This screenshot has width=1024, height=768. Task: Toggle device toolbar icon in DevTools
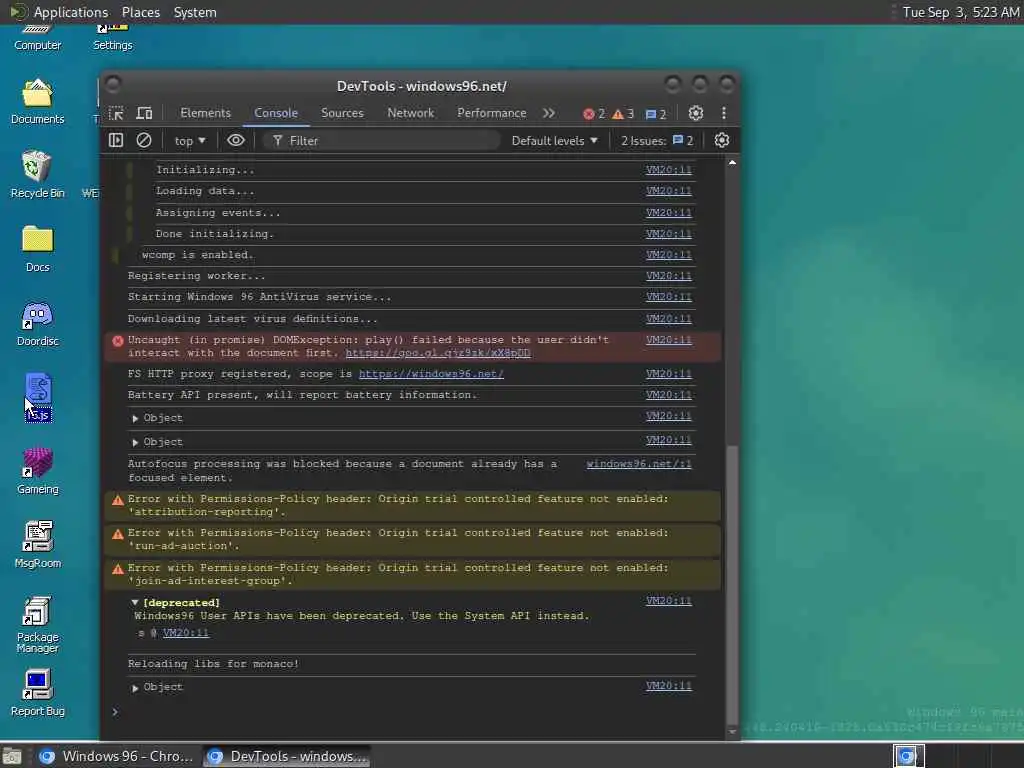144,113
